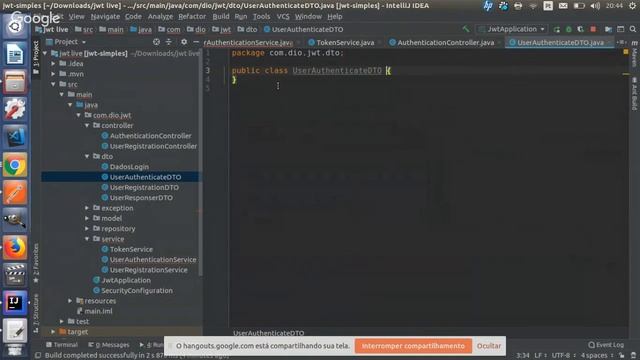640x360 pixels.
Task: Open Terminal tool window
Action: (x=62, y=345)
